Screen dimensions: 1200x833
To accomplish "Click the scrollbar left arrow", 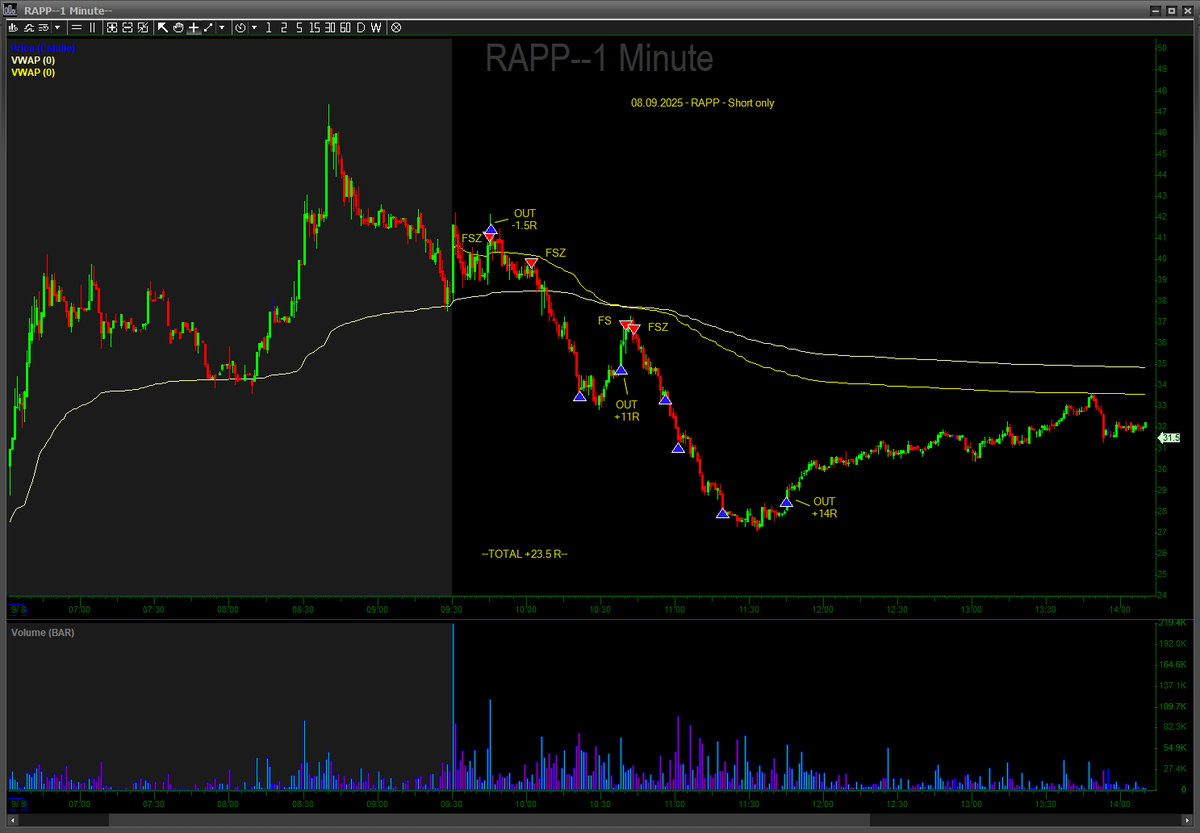I will point(11,821).
